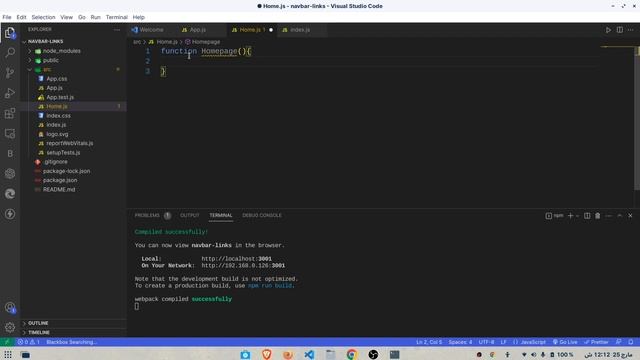Kill the terminal with the trash icon

point(598,216)
